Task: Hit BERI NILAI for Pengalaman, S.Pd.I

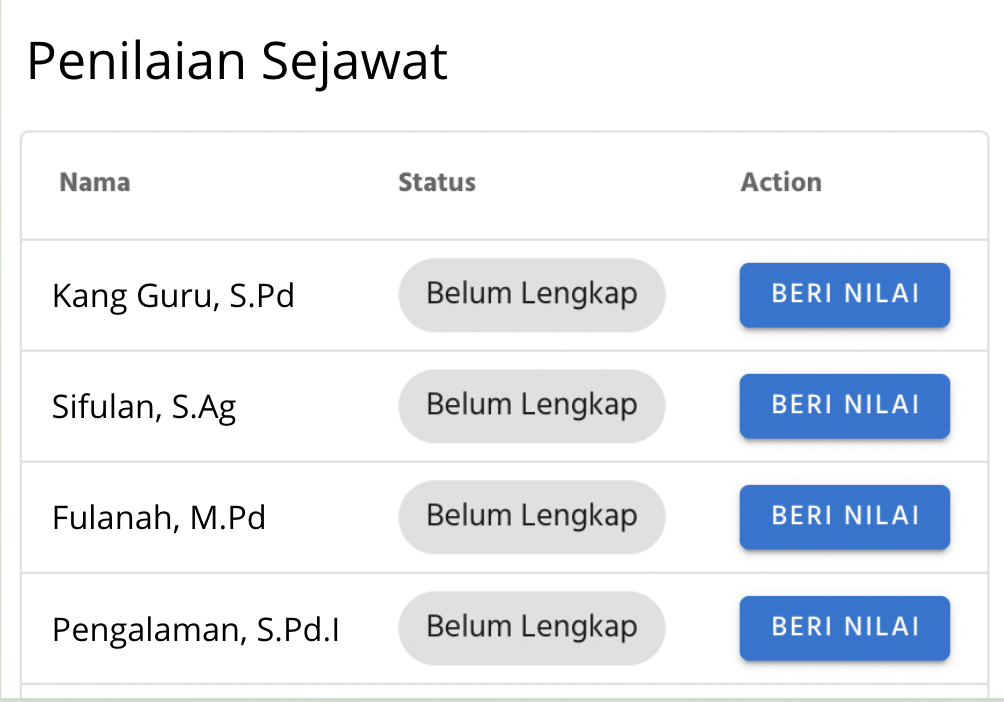Action: [844, 628]
